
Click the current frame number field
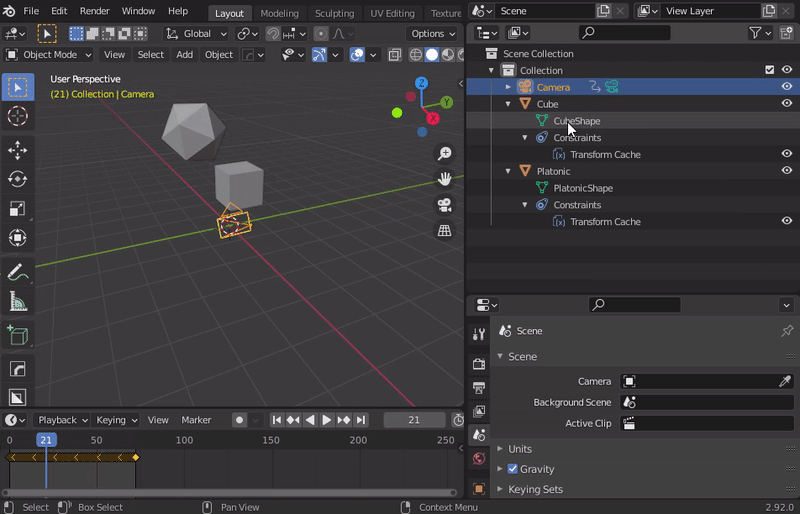tap(414, 420)
